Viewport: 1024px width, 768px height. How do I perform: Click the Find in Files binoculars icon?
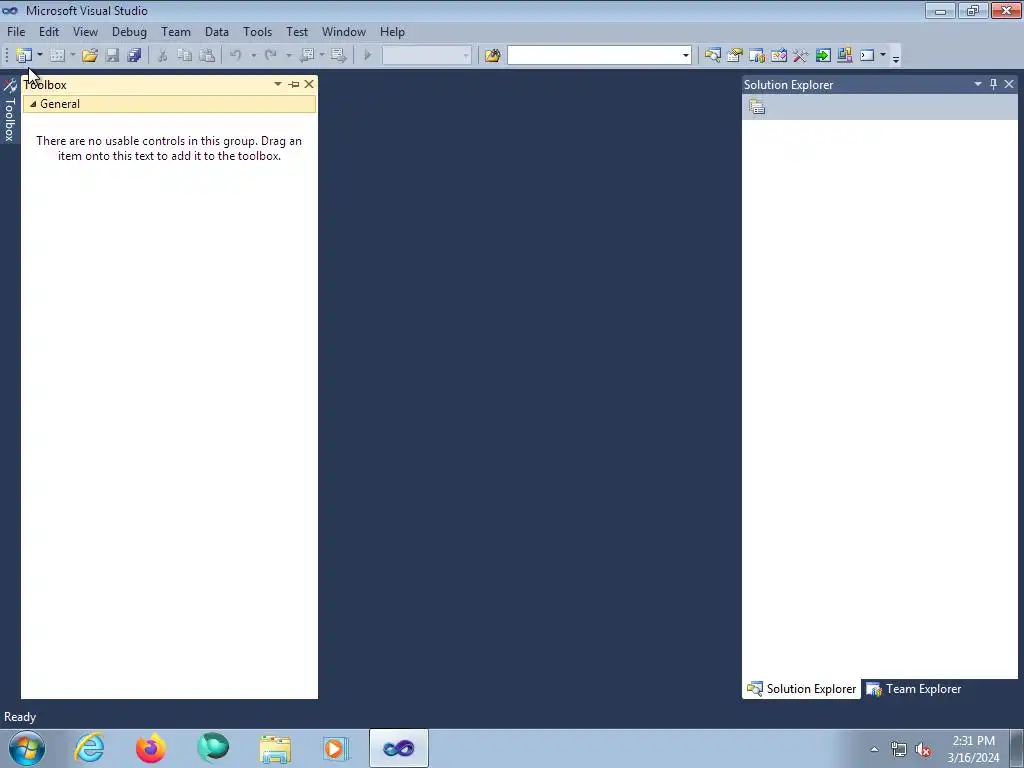coord(492,56)
